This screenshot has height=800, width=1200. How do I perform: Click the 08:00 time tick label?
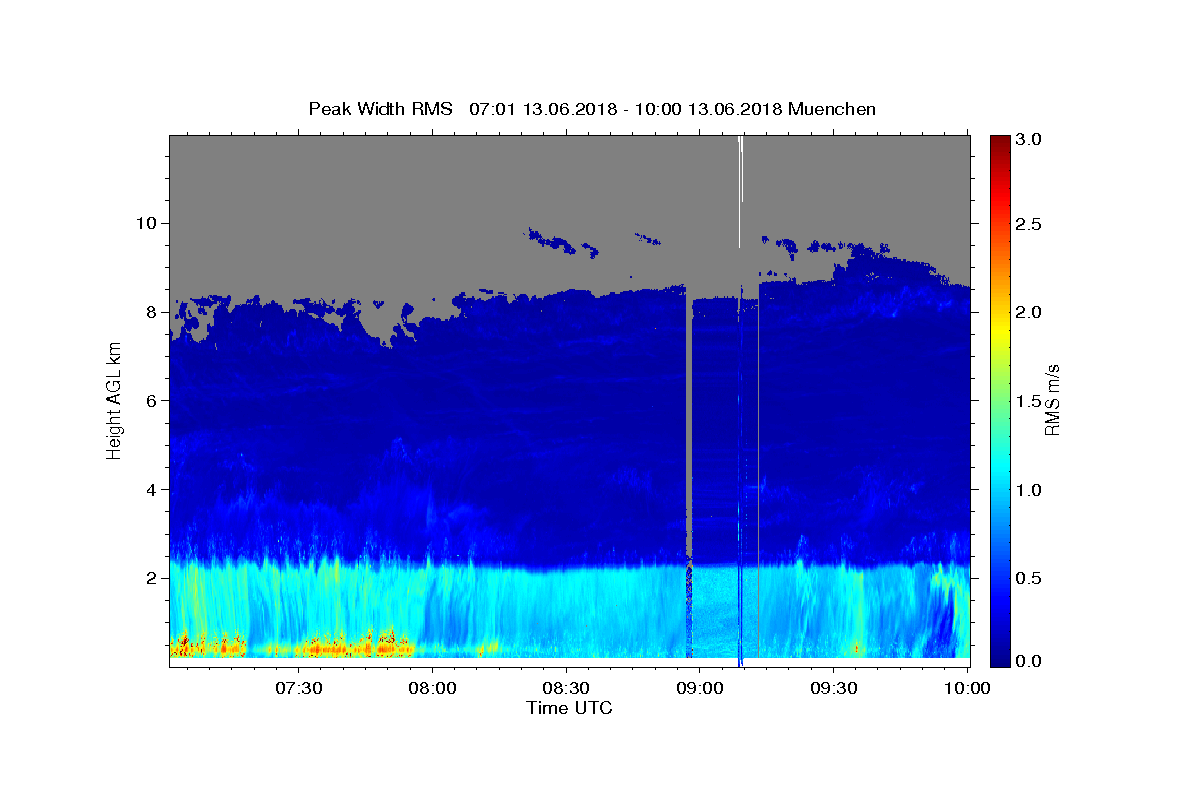pos(432,688)
